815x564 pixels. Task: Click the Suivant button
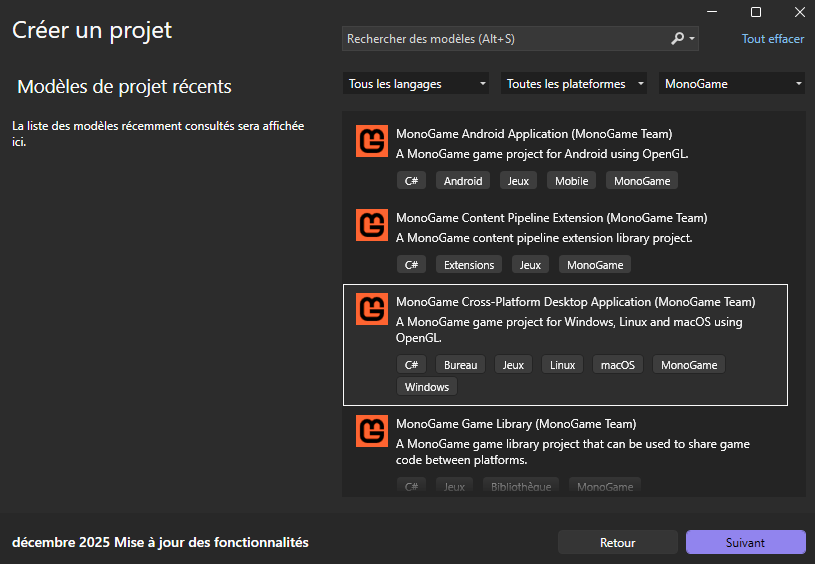click(x=745, y=542)
